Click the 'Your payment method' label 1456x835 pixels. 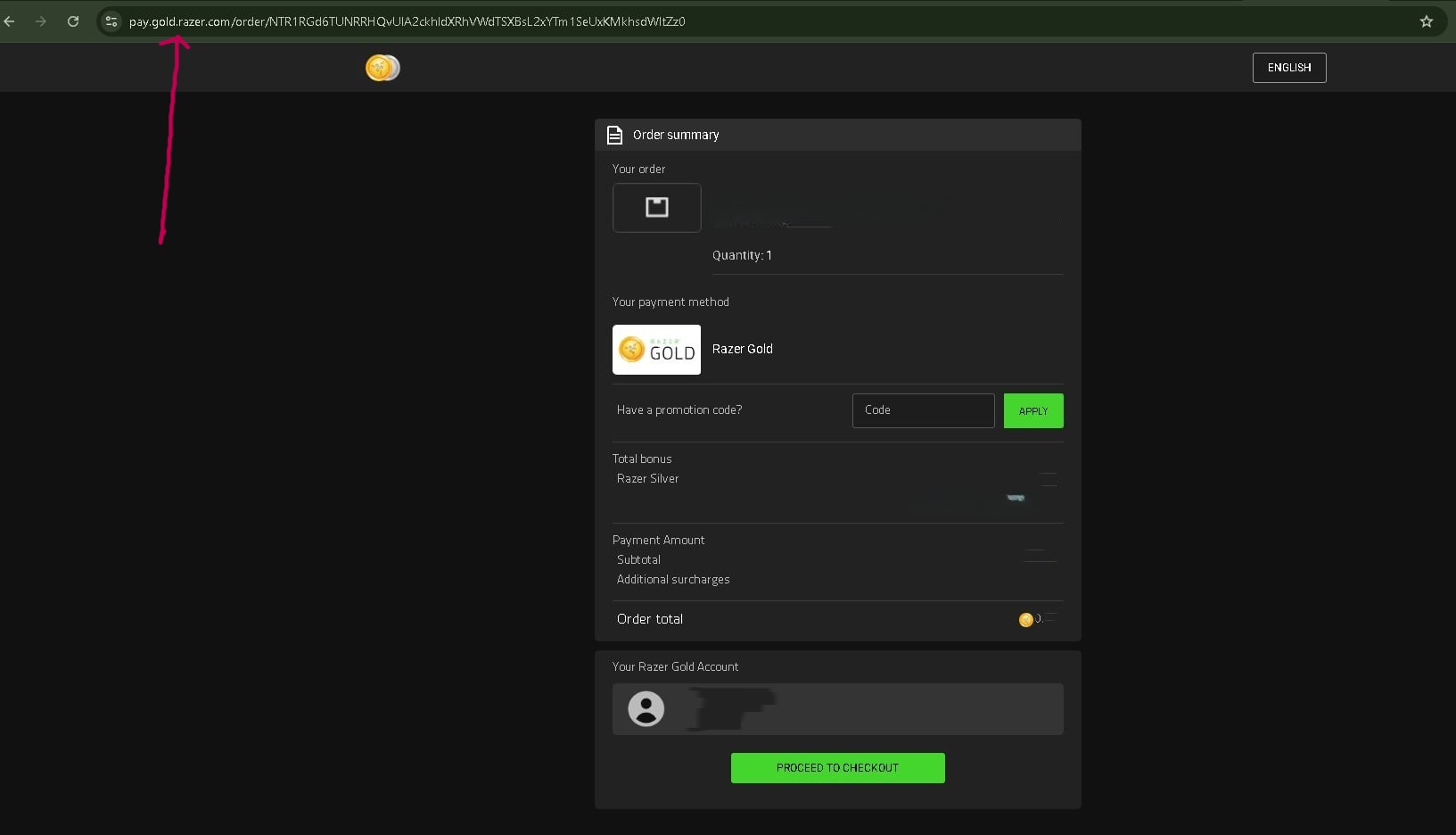point(671,302)
